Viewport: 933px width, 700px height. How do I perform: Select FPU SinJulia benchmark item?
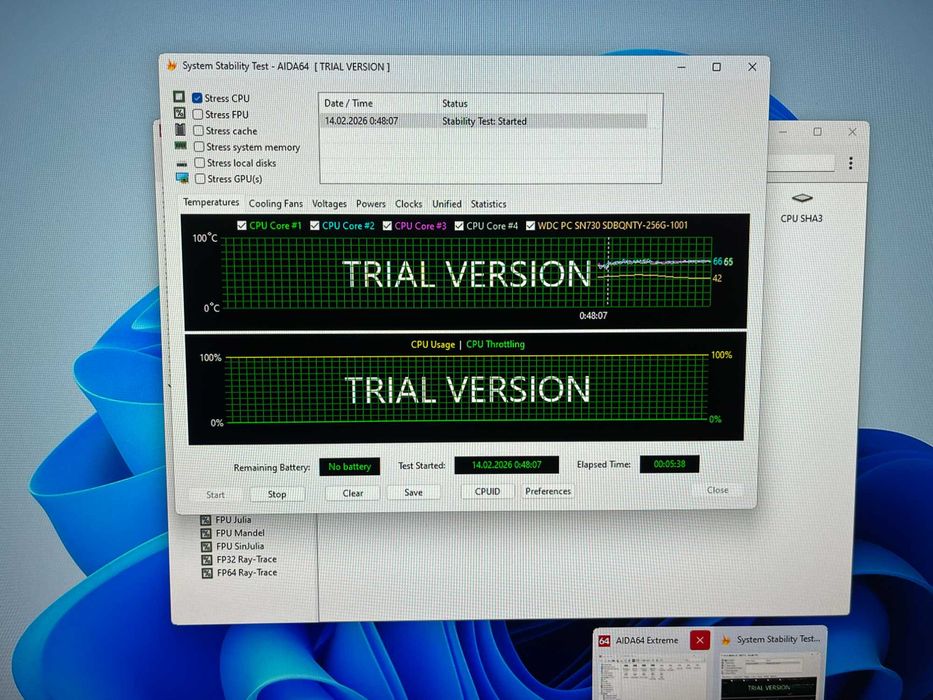click(x=240, y=546)
